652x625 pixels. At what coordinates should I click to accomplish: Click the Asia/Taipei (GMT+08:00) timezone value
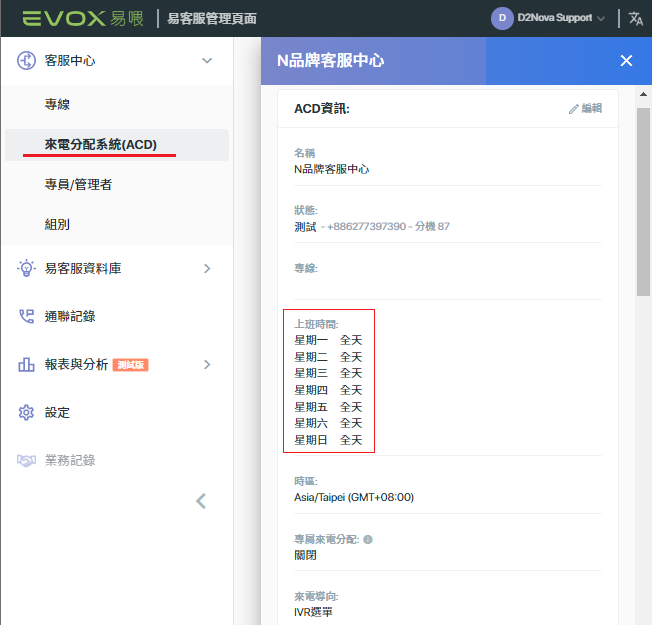point(354,497)
